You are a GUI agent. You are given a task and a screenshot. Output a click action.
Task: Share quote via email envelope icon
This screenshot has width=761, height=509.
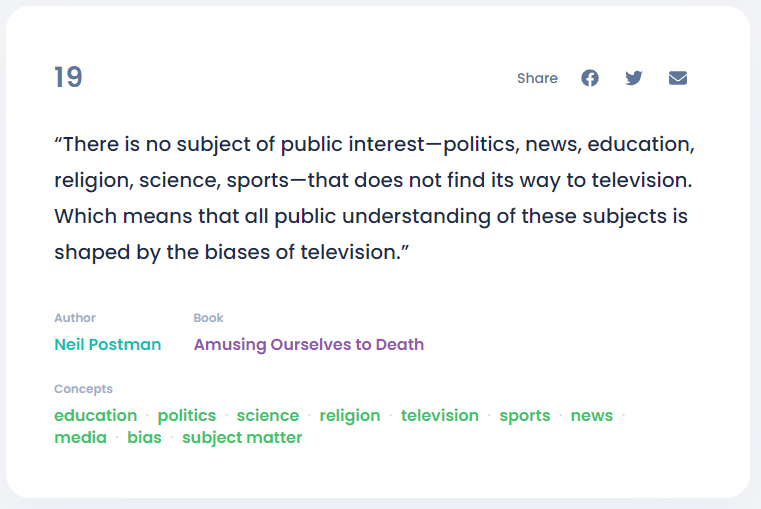click(678, 78)
